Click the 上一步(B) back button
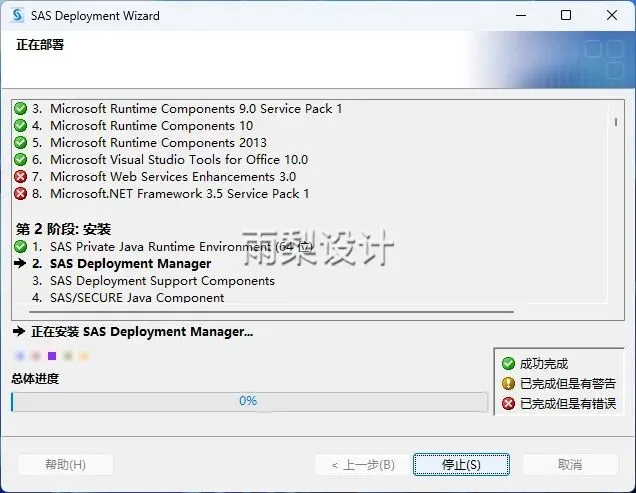Viewport: 636px width, 493px height. click(x=363, y=464)
